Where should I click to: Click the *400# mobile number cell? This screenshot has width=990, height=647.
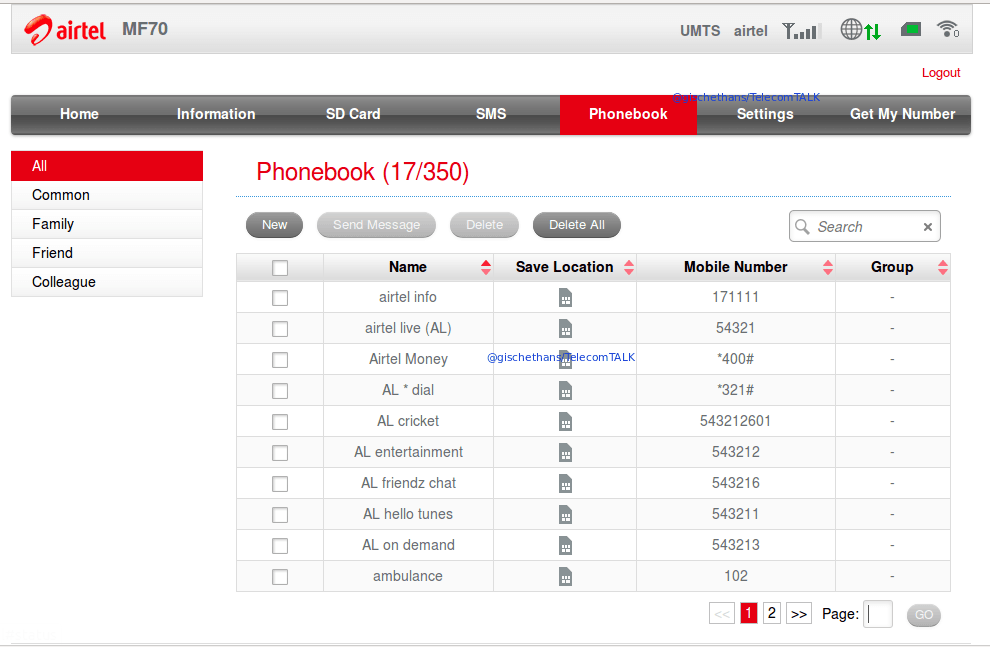(736, 359)
